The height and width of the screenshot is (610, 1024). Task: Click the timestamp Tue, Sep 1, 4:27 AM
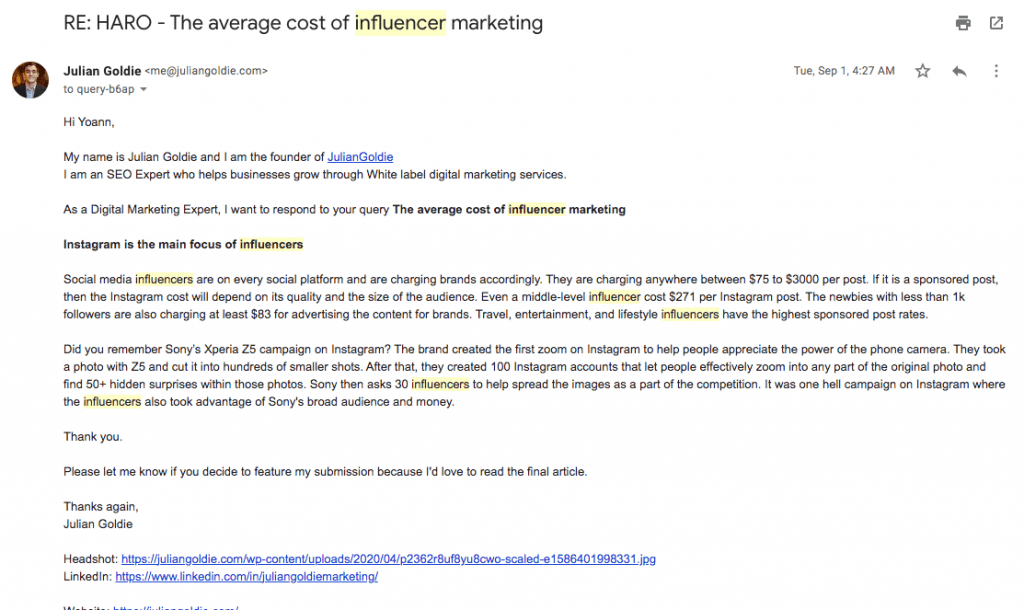(x=844, y=71)
